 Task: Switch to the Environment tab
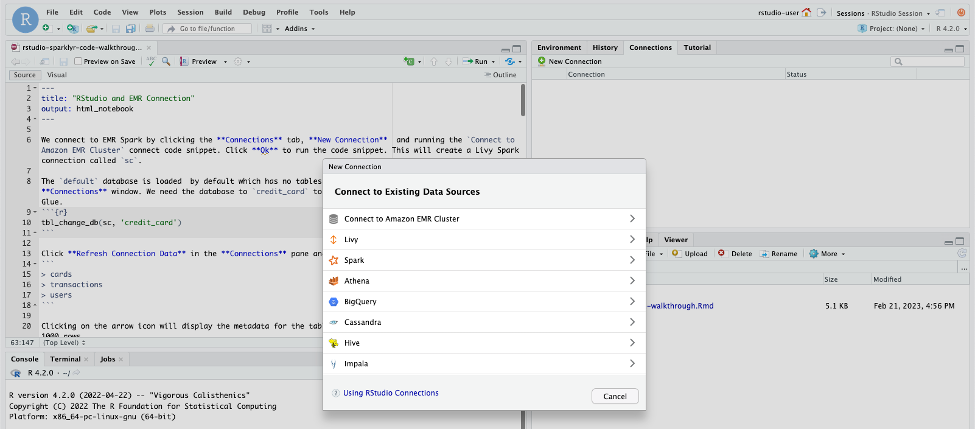[559, 47]
